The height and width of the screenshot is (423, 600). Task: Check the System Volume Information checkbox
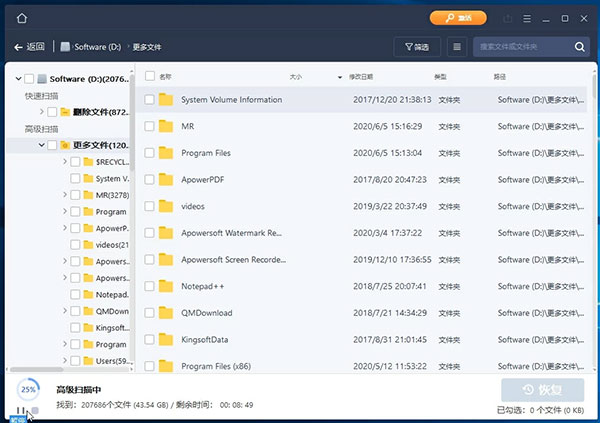click(x=149, y=100)
